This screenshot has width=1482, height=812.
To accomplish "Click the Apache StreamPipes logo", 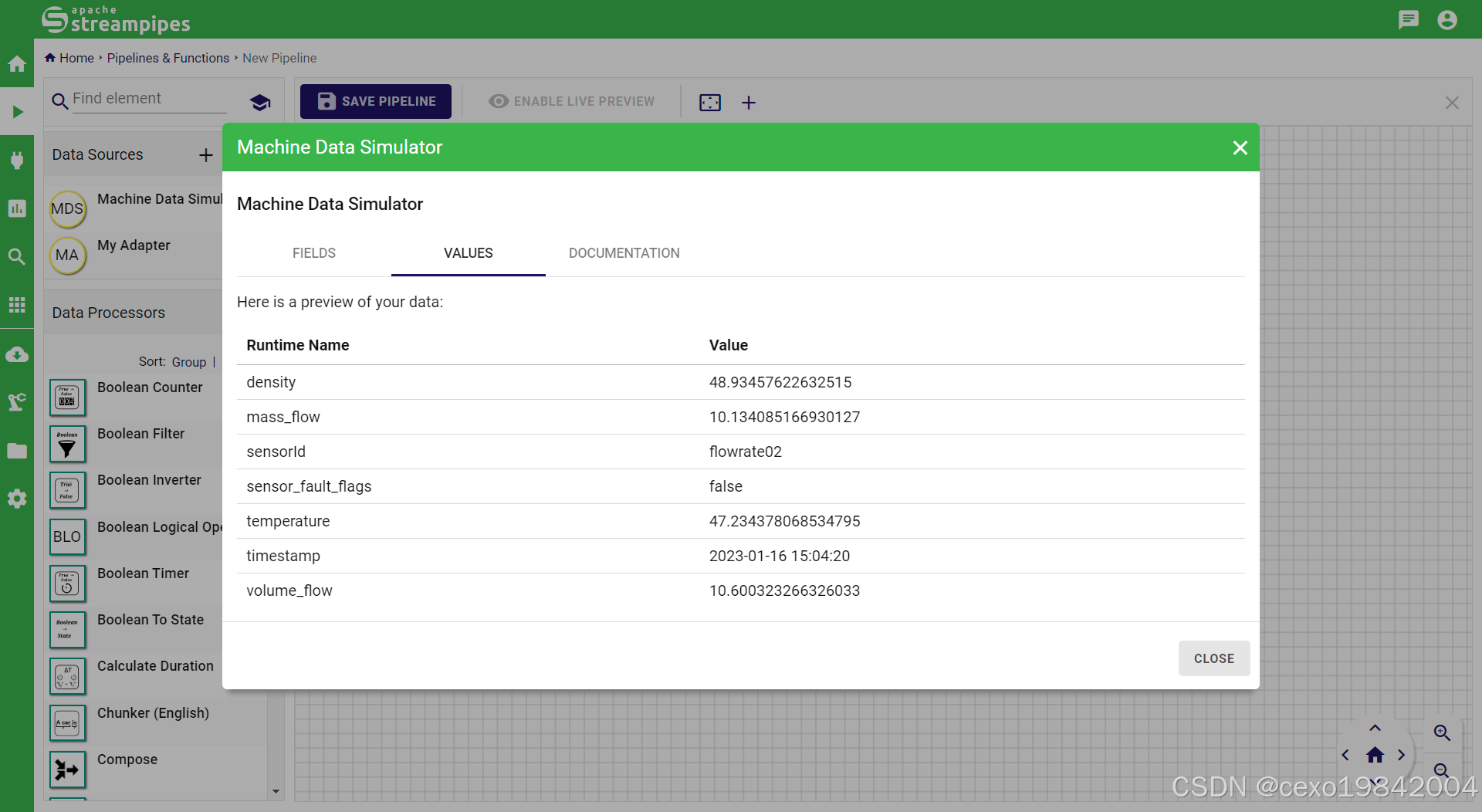I will tap(116, 19).
